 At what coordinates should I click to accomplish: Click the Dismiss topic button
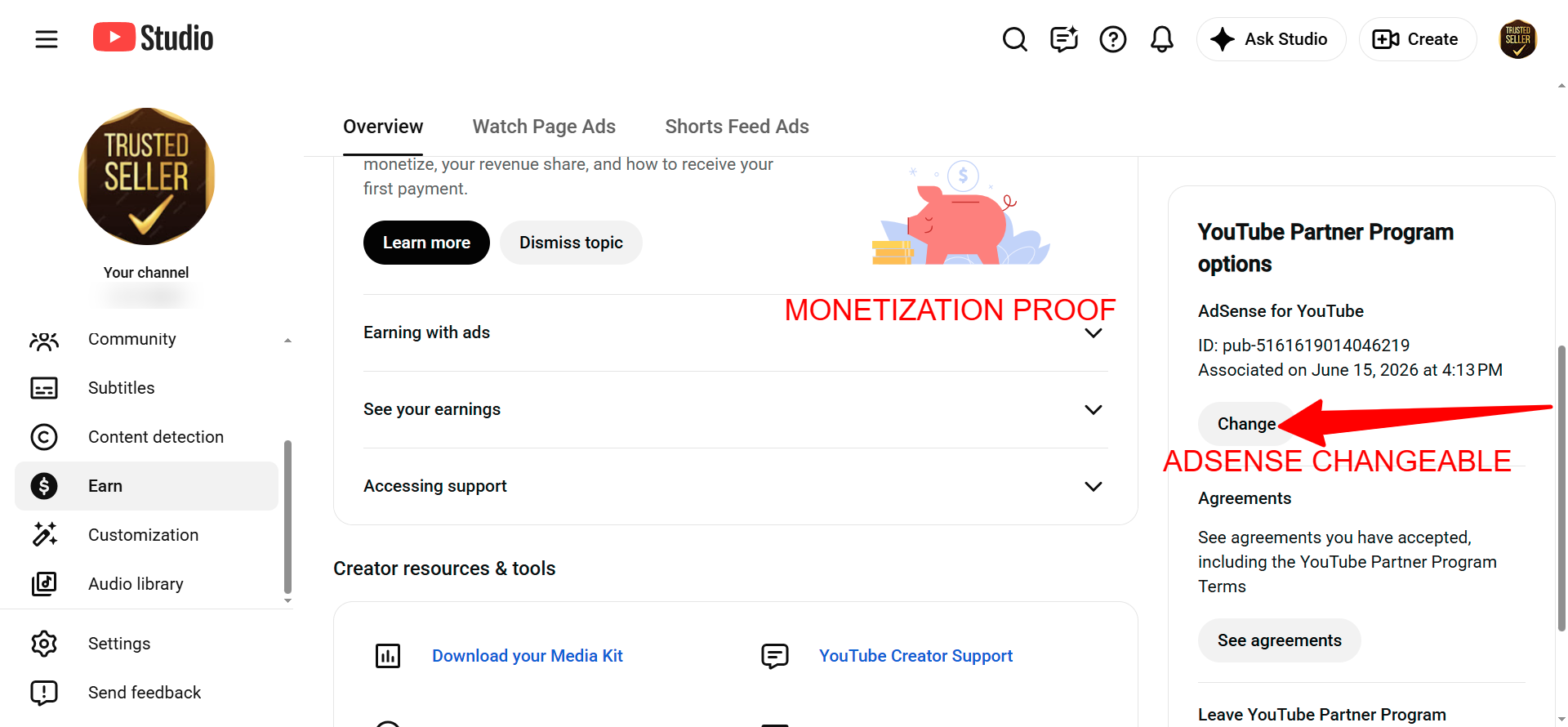(571, 243)
